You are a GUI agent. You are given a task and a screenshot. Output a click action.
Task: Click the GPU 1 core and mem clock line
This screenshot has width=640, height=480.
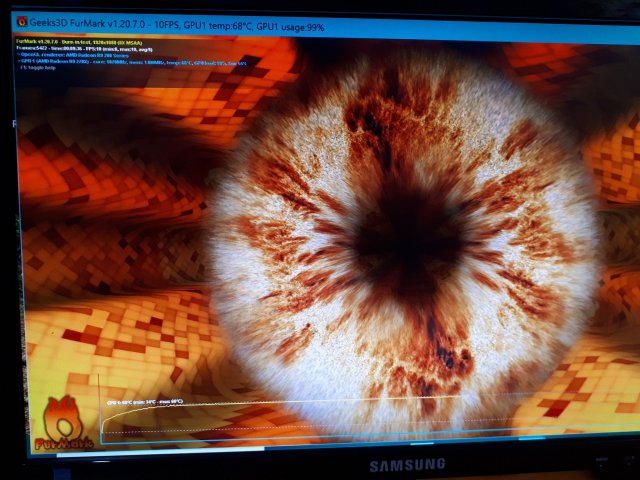(x=132, y=63)
